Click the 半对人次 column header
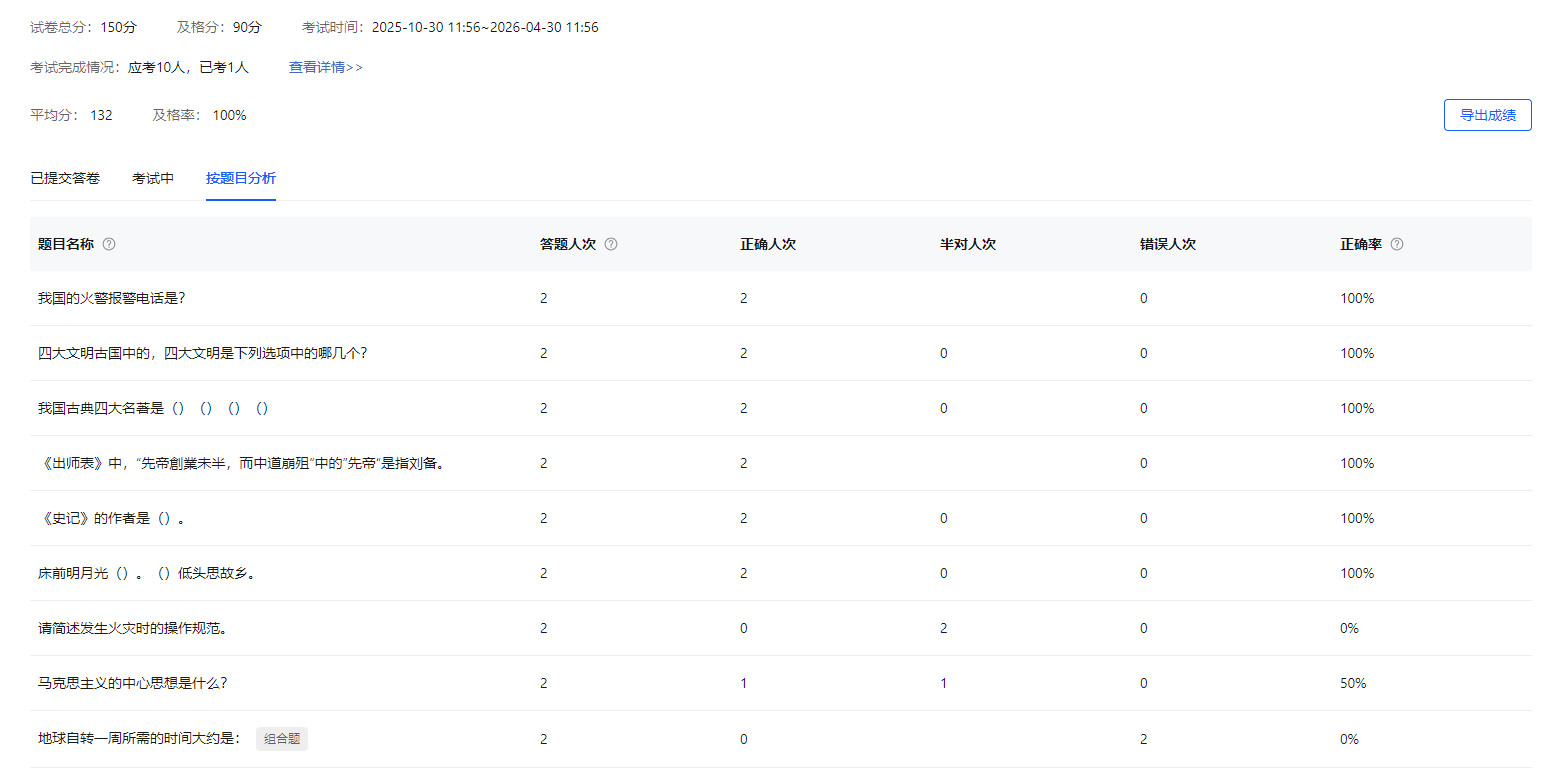This screenshot has height=770, width=1556. pyautogui.click(x=968, y=244)
